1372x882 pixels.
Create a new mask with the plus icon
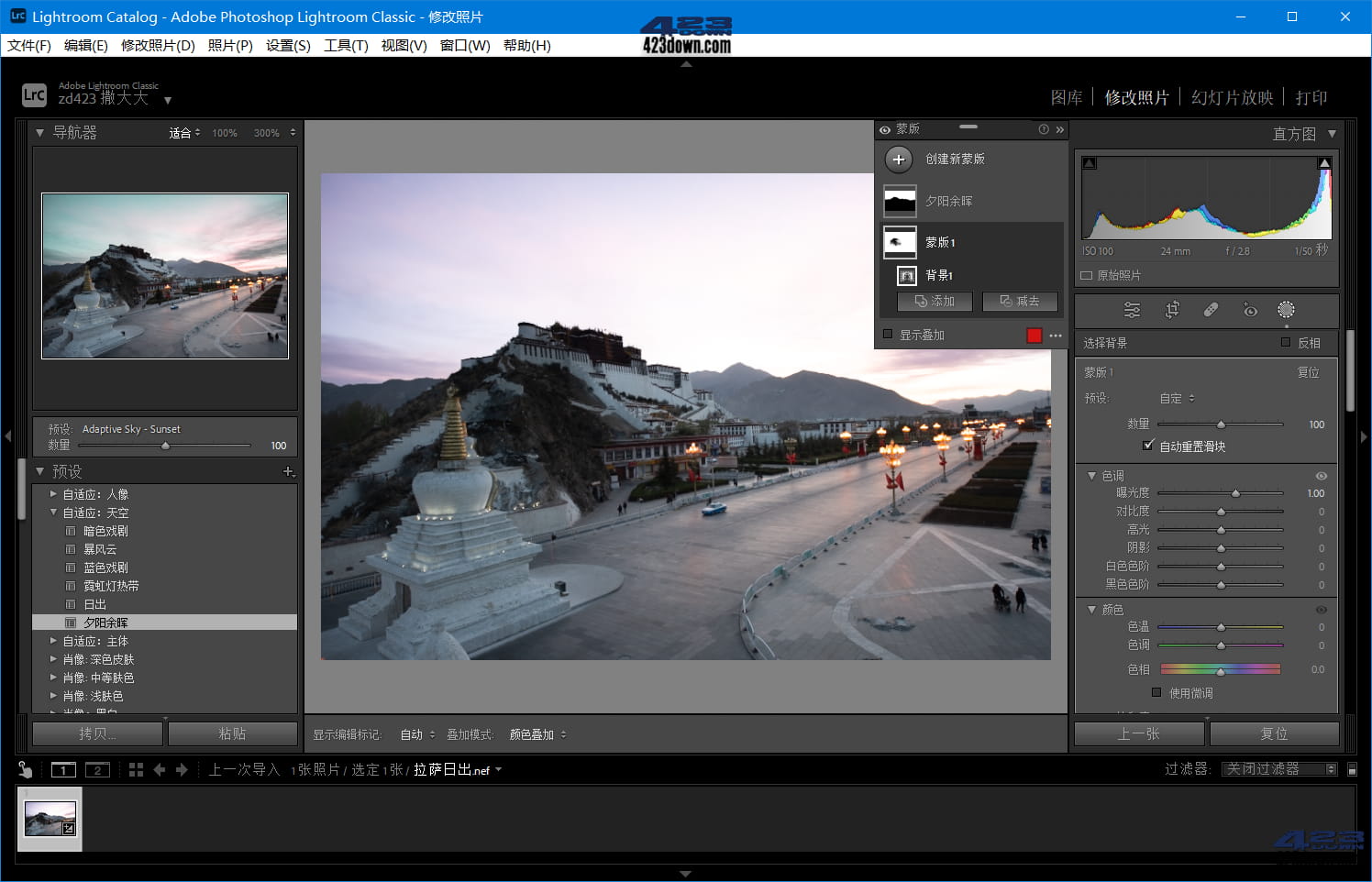(899, 160)
